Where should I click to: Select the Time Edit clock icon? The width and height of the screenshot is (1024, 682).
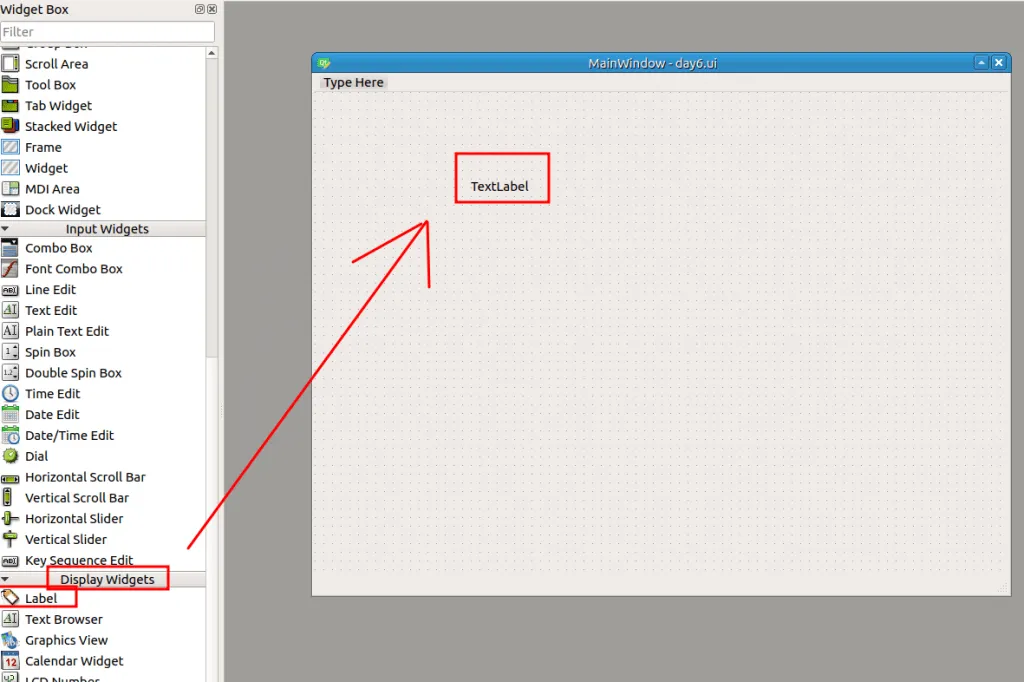coord(10,394)
